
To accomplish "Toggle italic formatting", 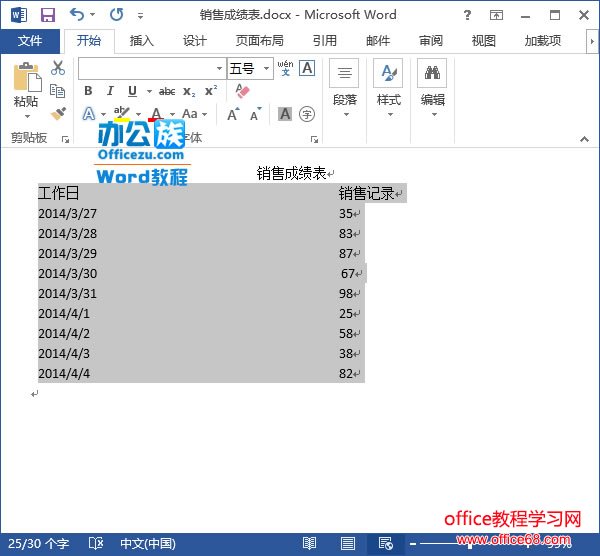I will click(x=110, y=91).
